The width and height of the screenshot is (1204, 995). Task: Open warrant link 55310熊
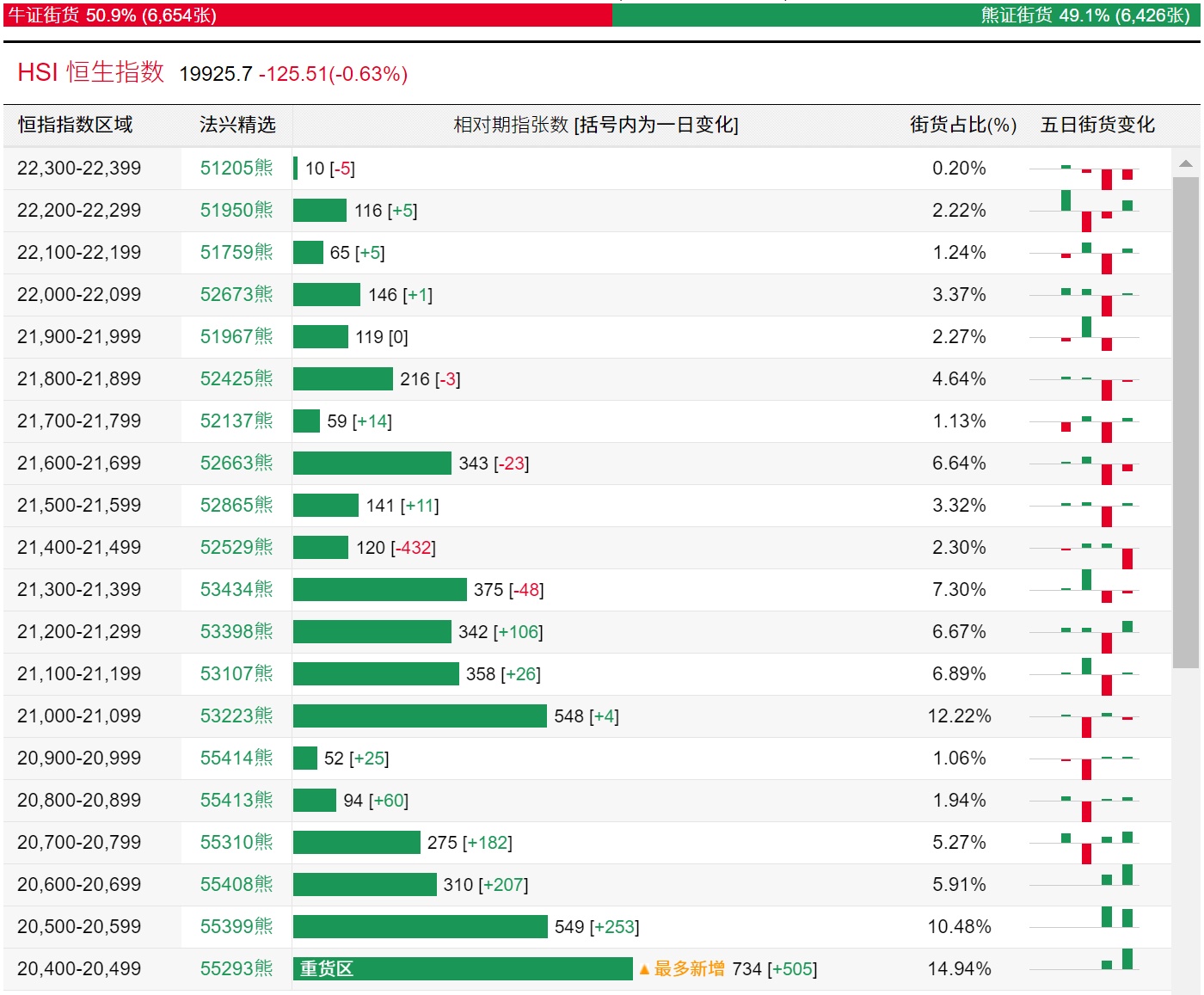[x=236, y=842]
